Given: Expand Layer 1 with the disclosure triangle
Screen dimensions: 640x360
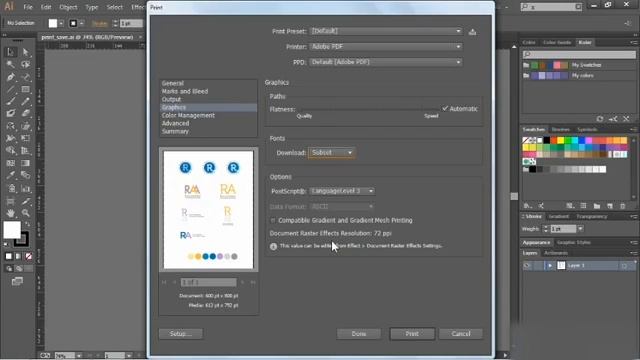Looking at the screenshot, I should pyautogui.click(x=549, y=266).
